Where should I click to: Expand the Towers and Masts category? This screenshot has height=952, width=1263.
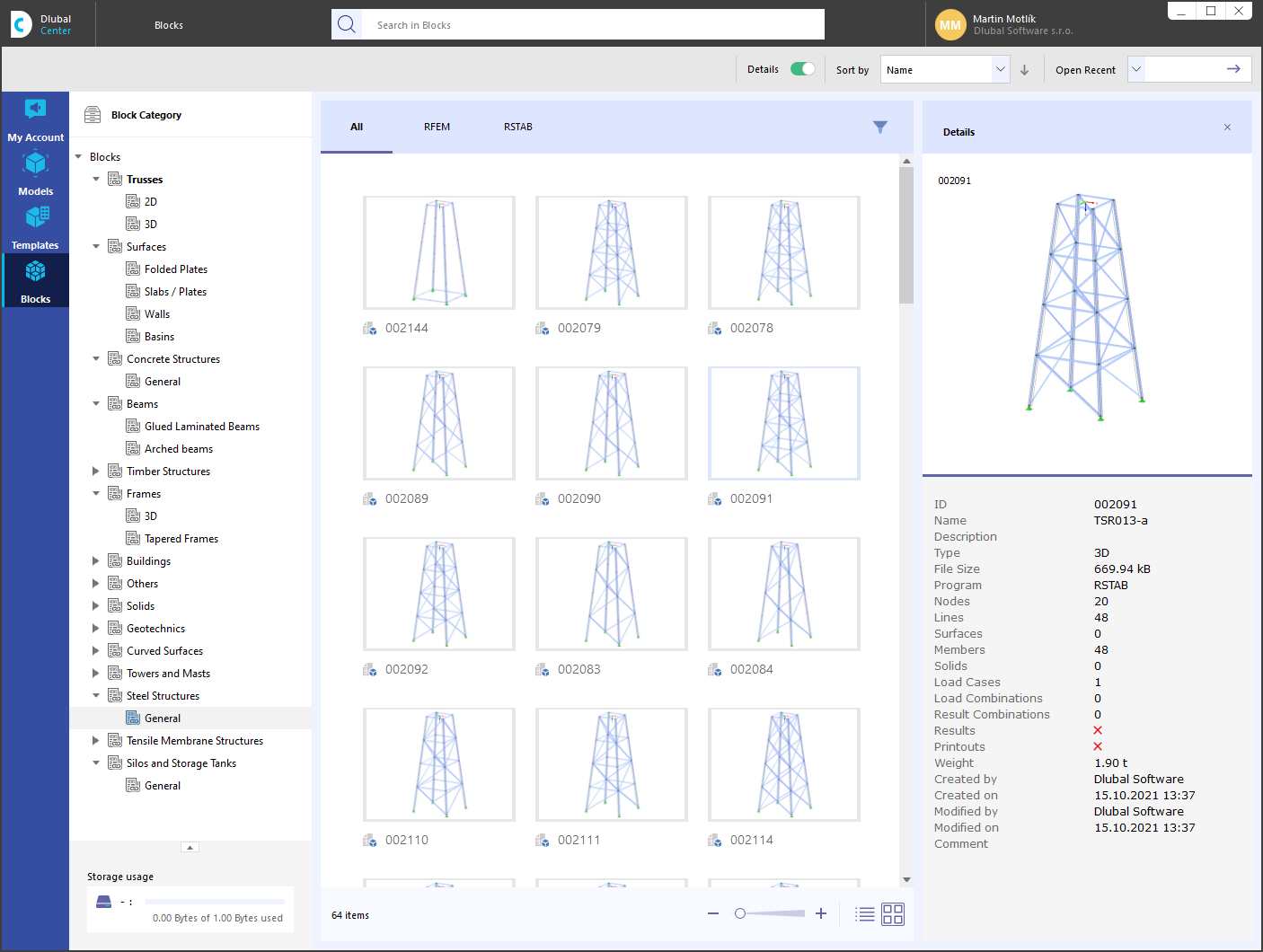pyautogui.click(x=96, y=674)
